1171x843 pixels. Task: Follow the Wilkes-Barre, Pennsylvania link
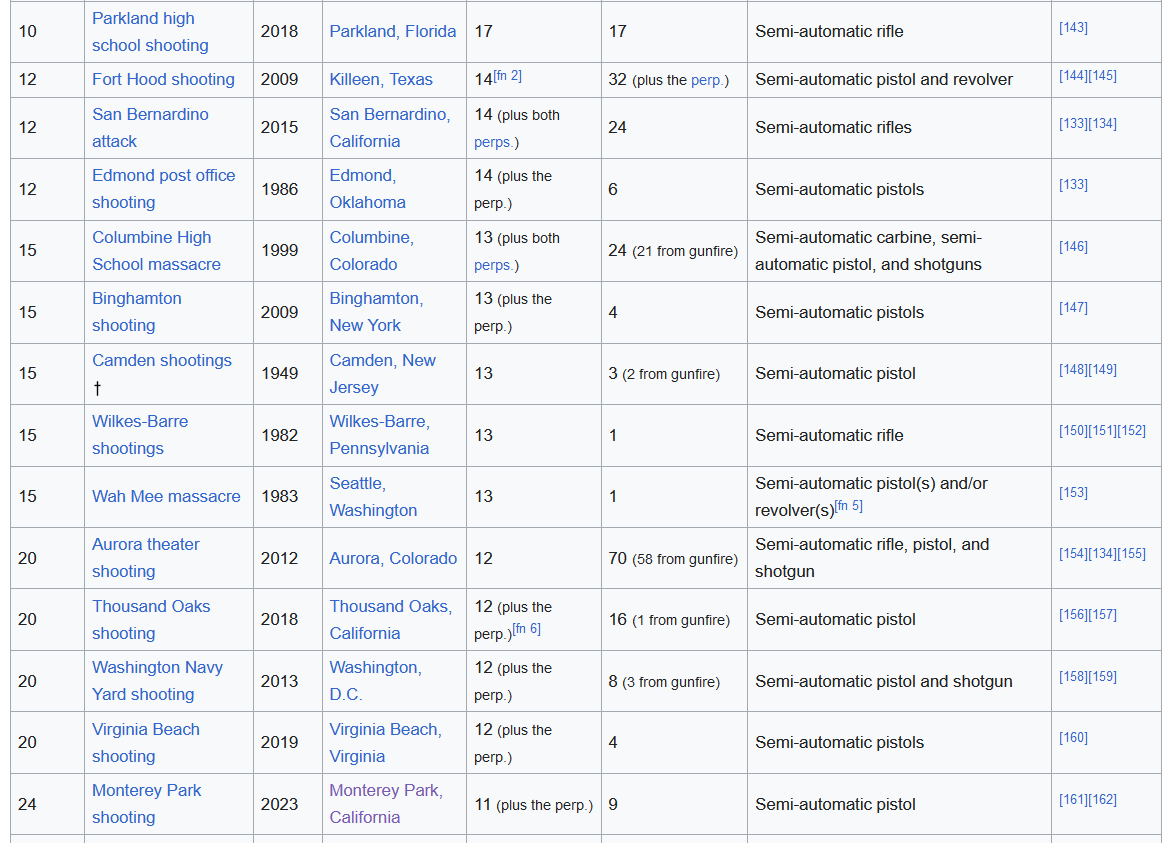379,435
